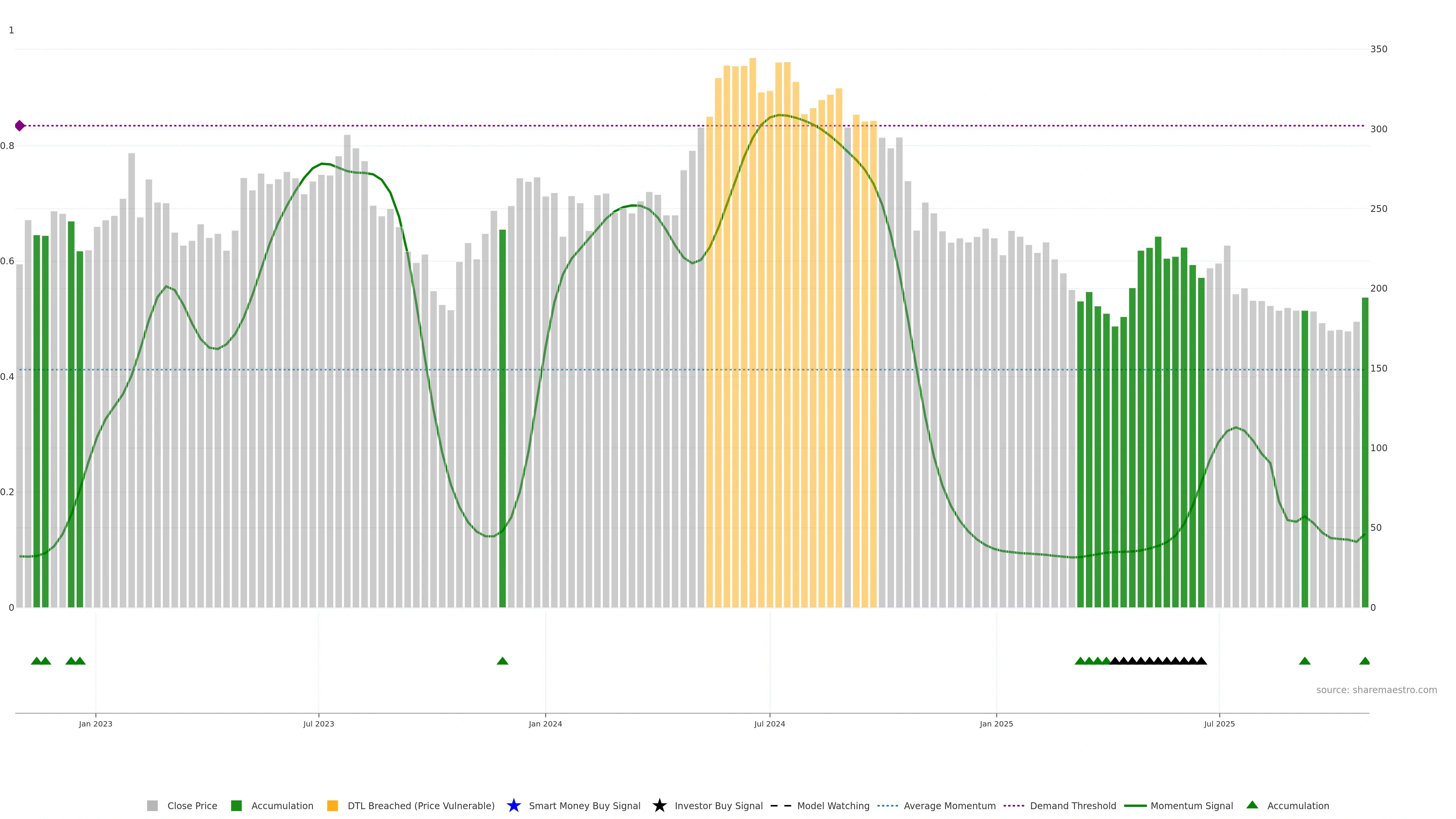This screenshot has width=1456, height=819.
Task: Click the final green accumulation bar on right
Action: [1365, 452]
